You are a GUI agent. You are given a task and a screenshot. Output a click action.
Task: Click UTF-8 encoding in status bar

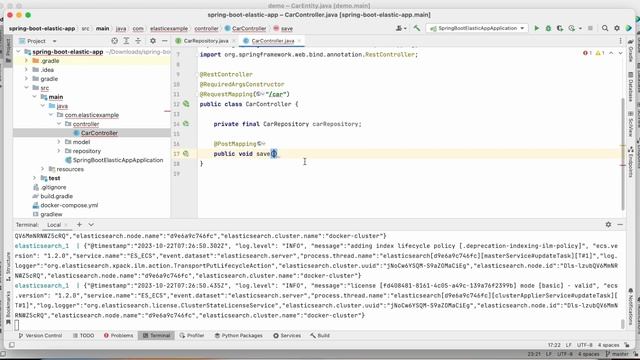click(584, 345)
